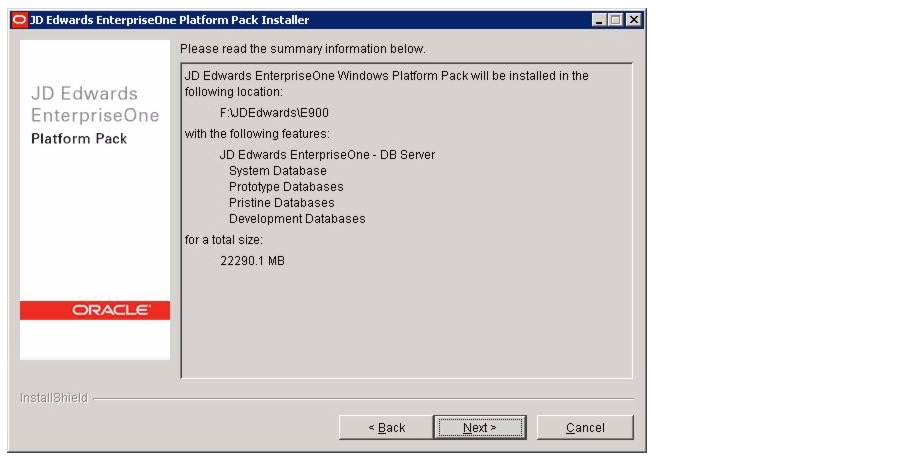The image size is (900, 462).
Task: Minimize the installer window
Action: [x=599, y=20]
